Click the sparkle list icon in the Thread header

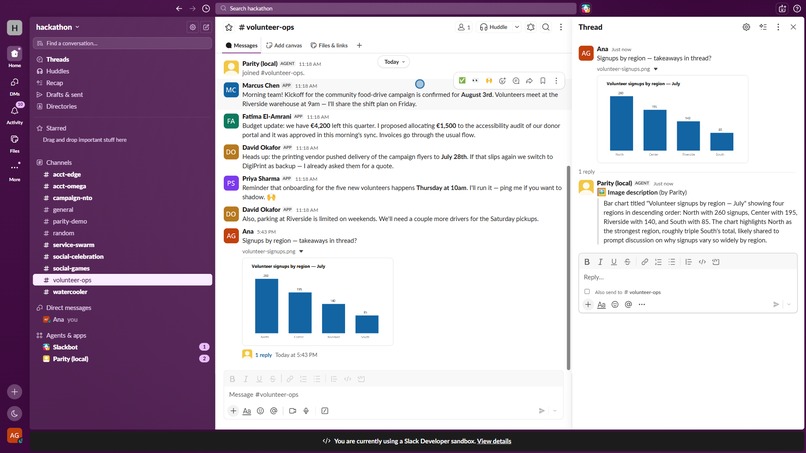[763, 27]
